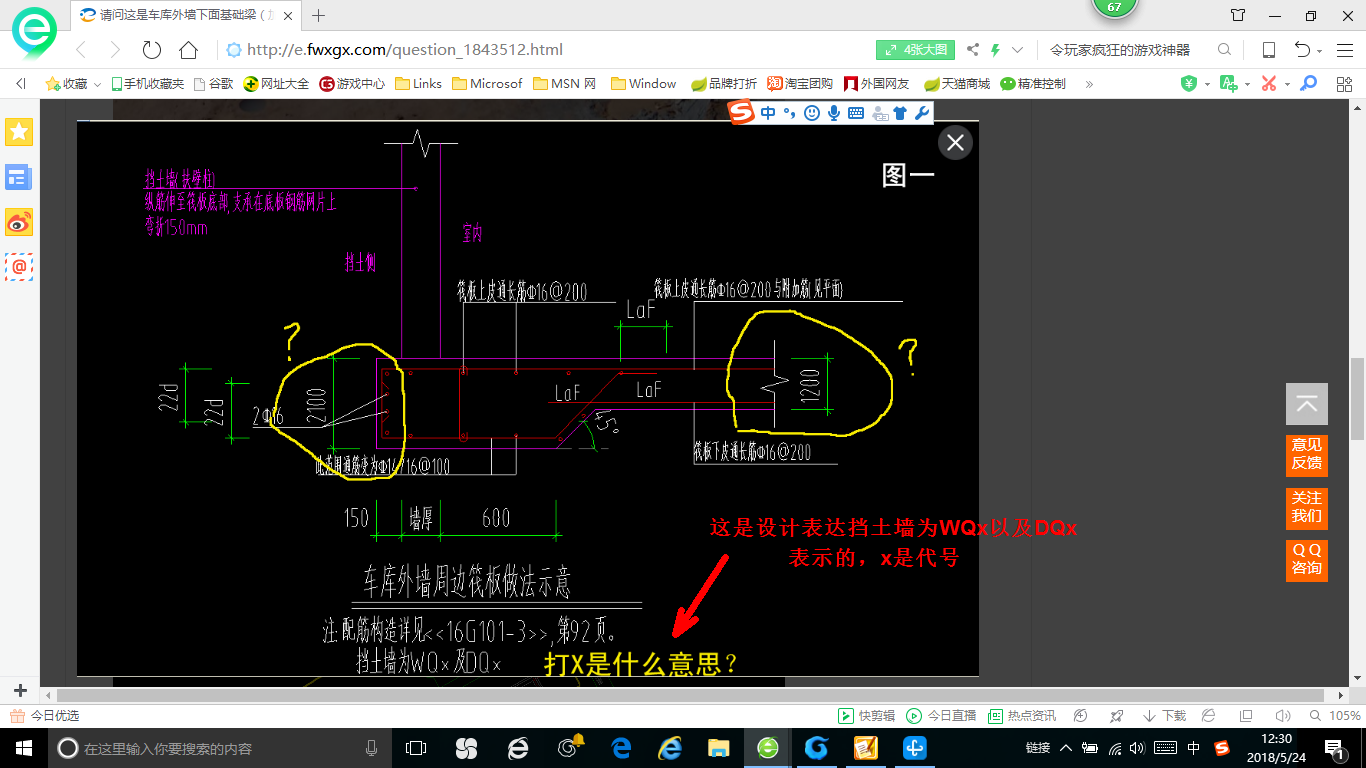1366x768 pixels.
Task: Click the Sogou input method S logo
Action: tap(742, 113)
